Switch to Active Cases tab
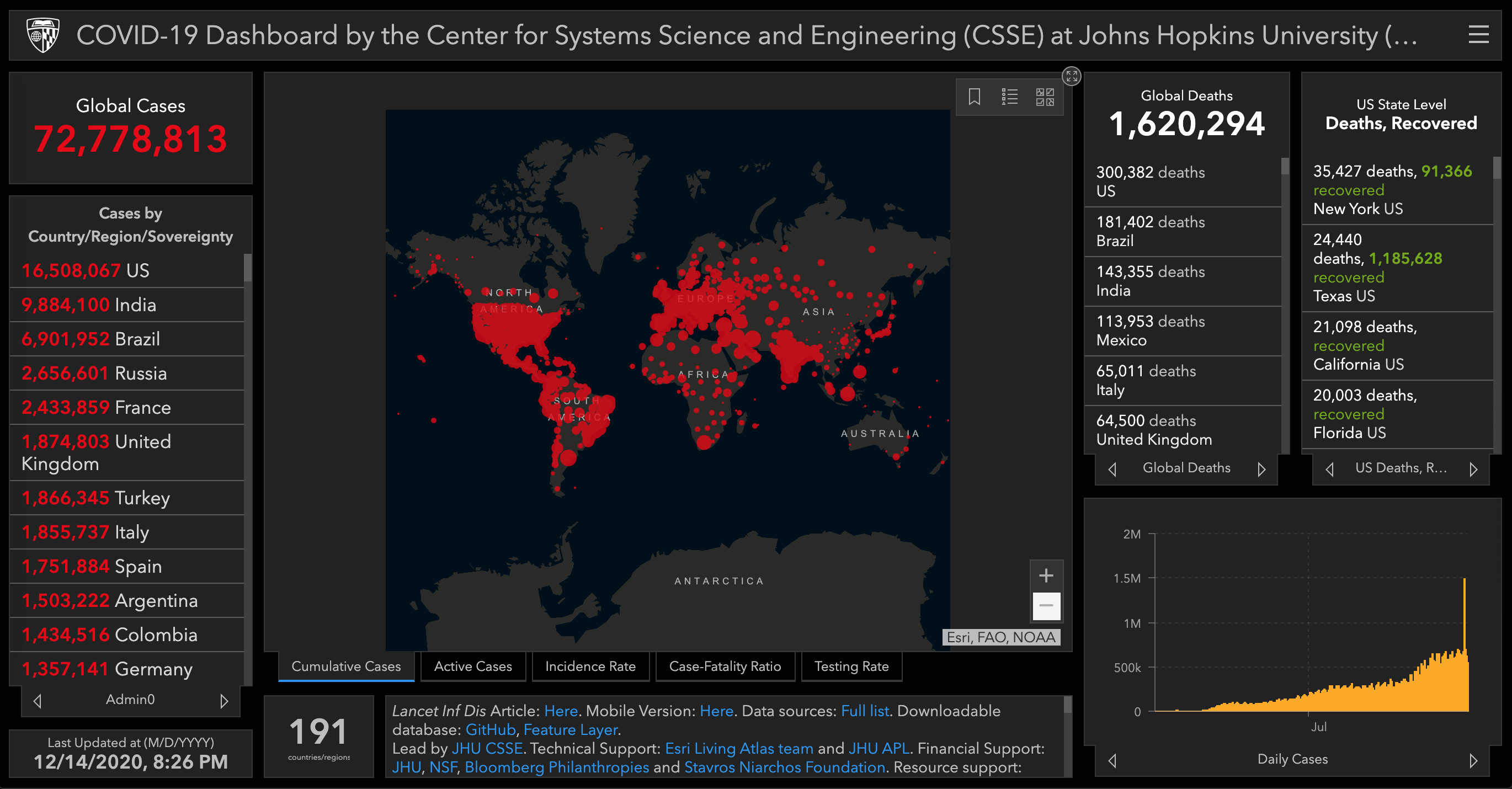The height and width of the screenshot is (789, 1512). (473, 667)
